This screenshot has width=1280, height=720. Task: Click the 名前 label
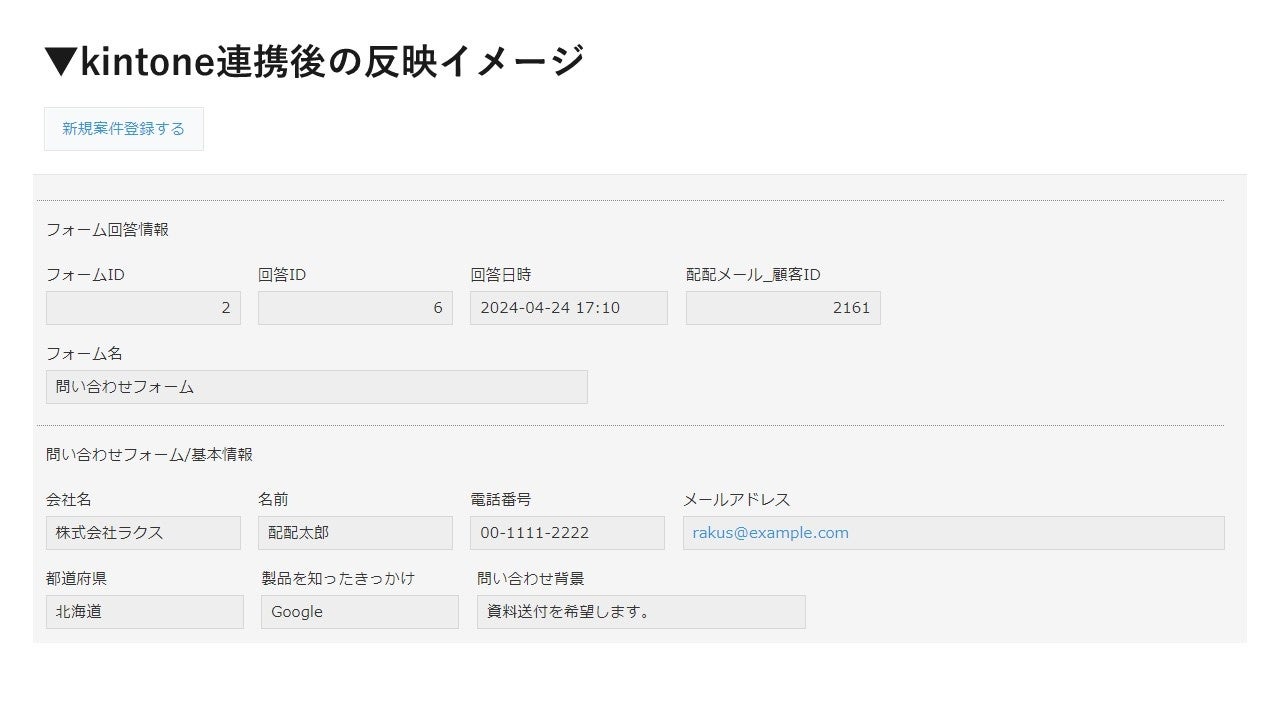pos(273,500)
